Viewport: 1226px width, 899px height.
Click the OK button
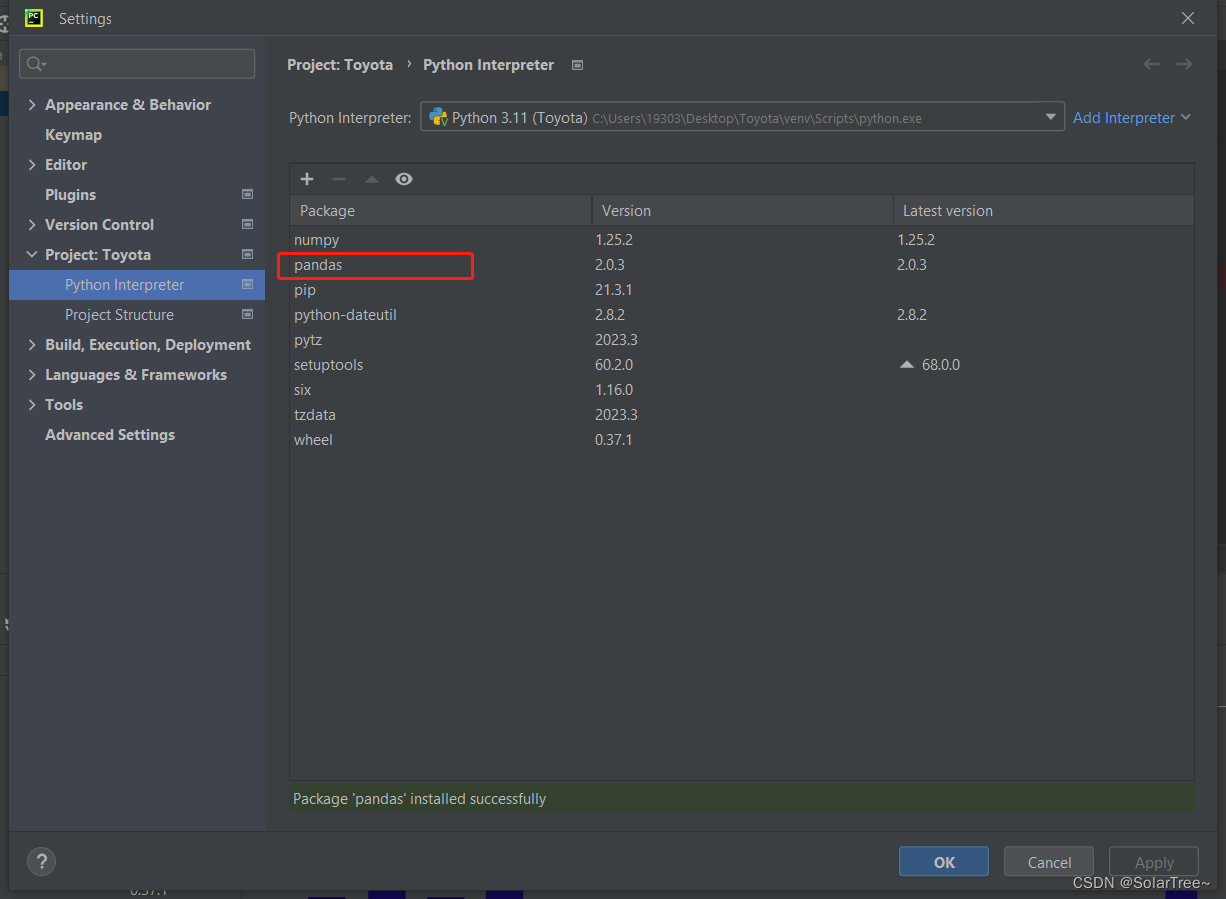click(944, 862)
